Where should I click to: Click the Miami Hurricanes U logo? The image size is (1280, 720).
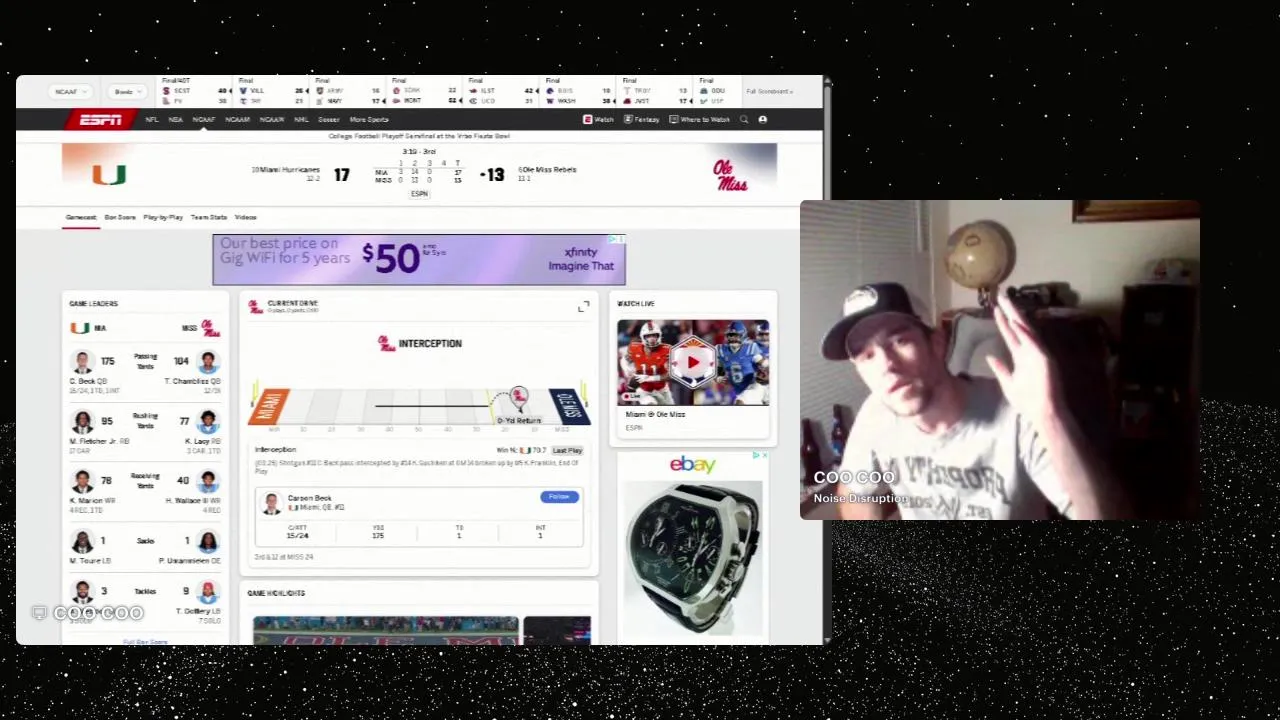pyautogui.click(x=109, y=175)
